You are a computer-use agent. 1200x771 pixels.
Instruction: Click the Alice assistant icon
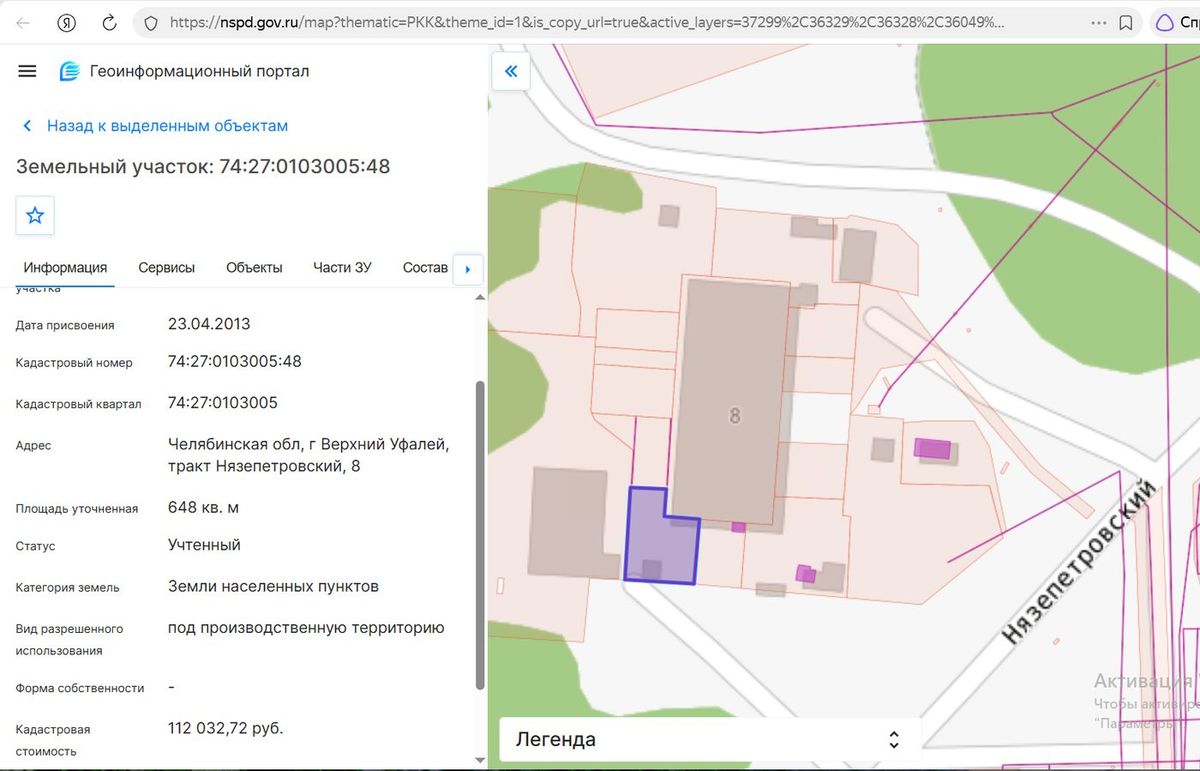(x=1164, y=22)
